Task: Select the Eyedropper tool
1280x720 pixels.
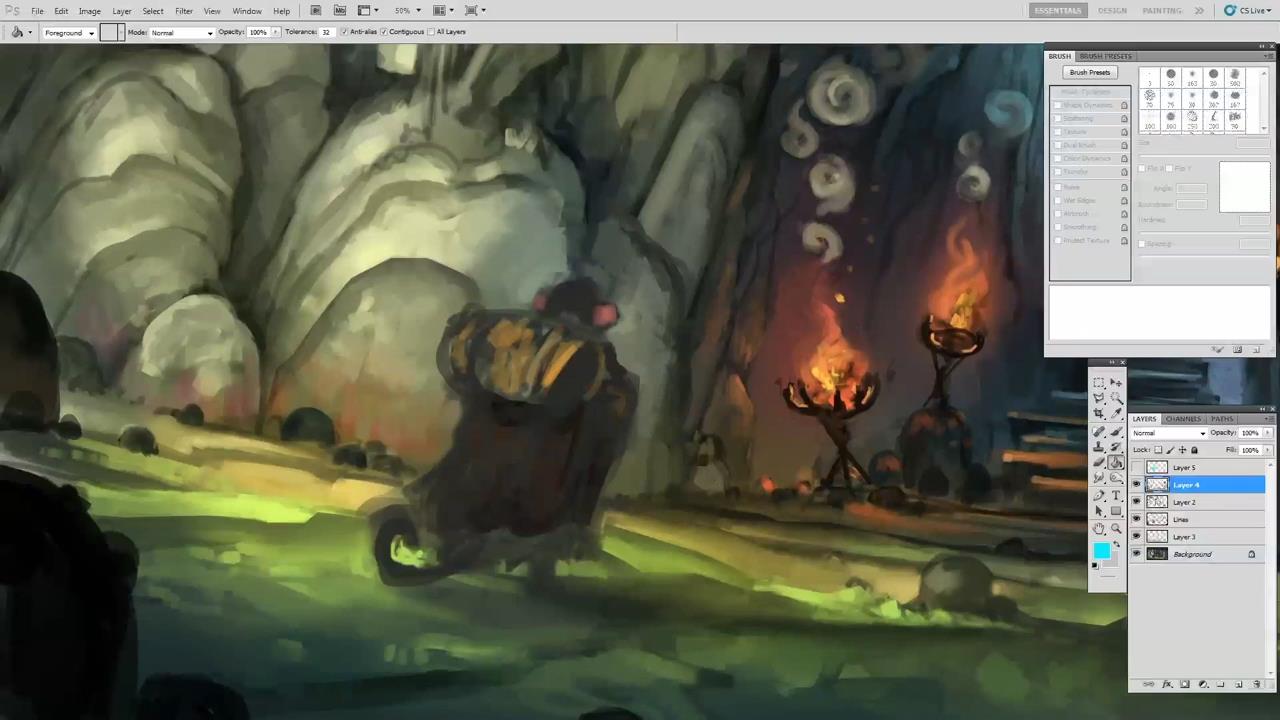Action: click(1116, 413)
